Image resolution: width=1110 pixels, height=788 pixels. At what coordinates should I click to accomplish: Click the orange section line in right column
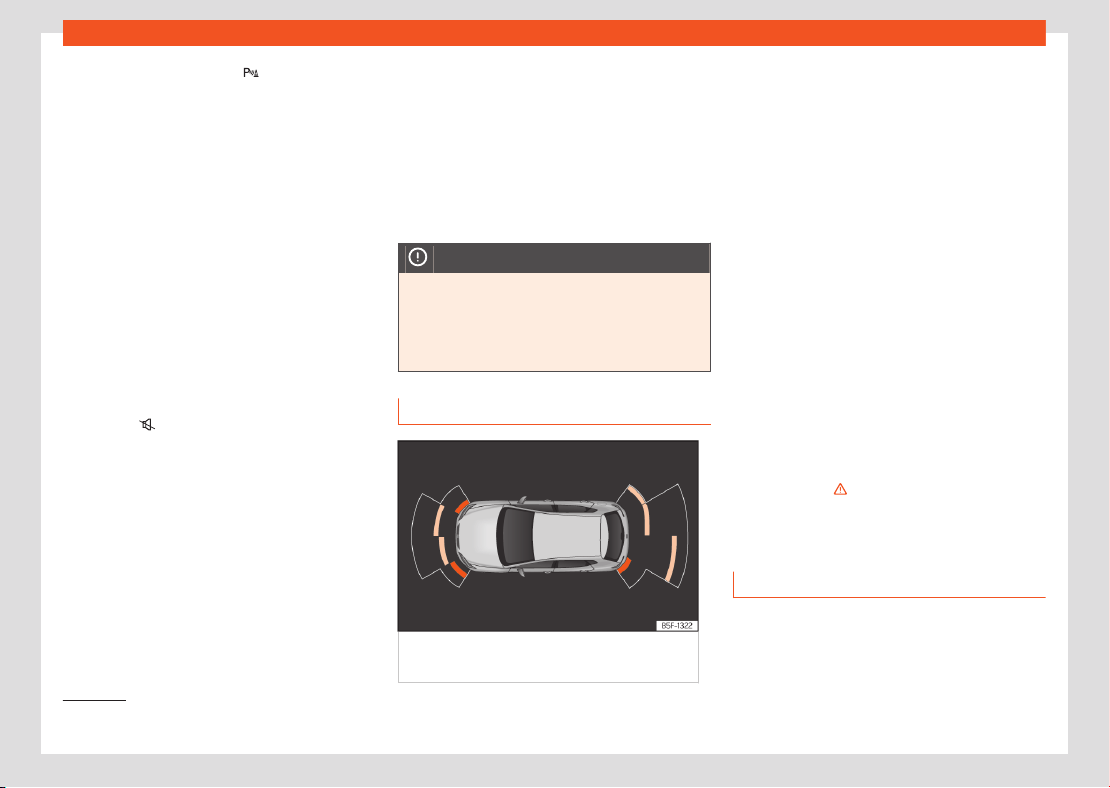889,597
